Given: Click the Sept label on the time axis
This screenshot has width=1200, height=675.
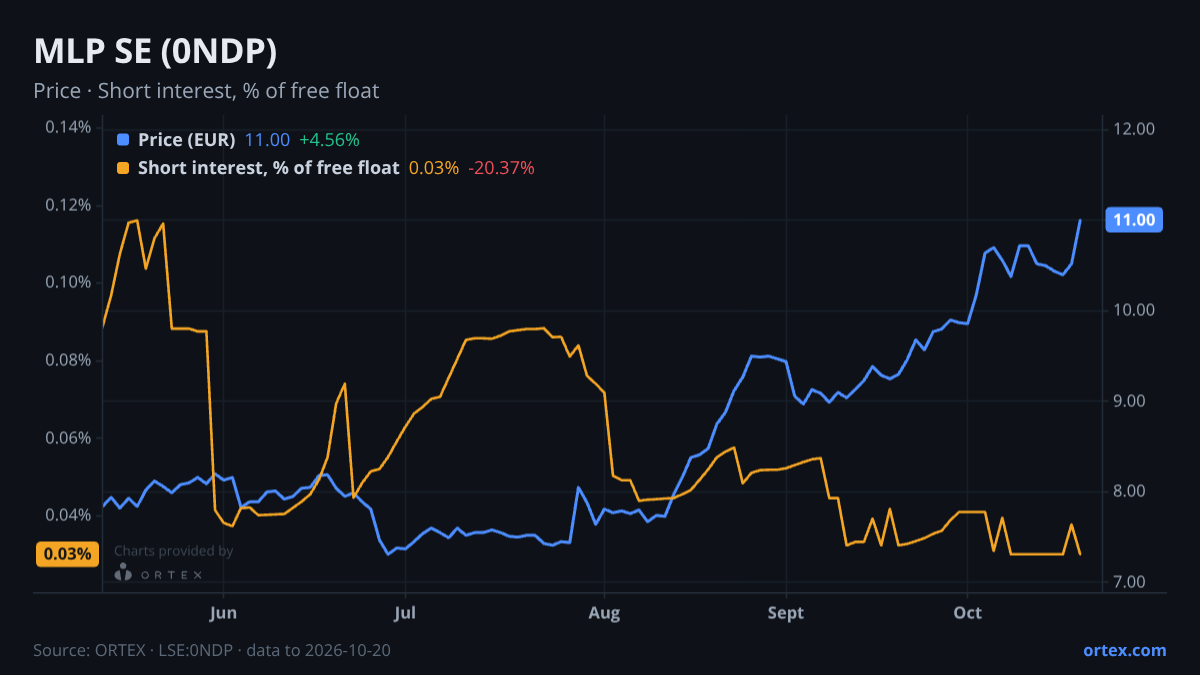Looking at the screenshot, I should (x=786, y=611).
